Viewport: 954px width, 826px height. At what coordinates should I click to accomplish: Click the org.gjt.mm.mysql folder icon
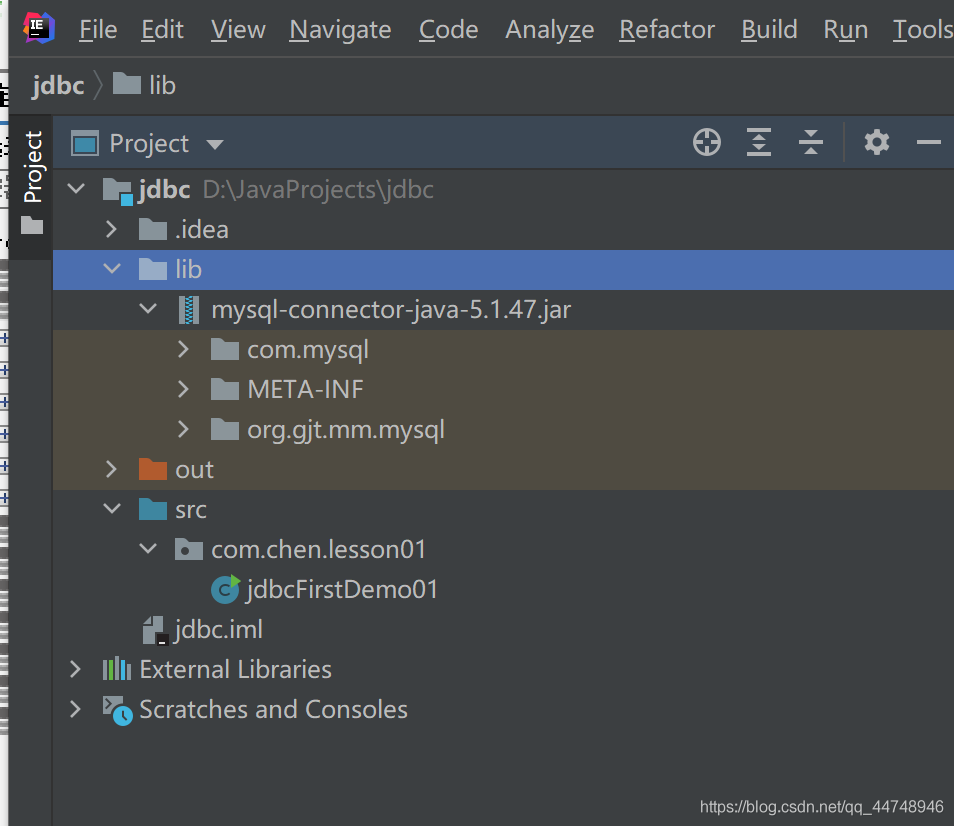tap(225, 429)
